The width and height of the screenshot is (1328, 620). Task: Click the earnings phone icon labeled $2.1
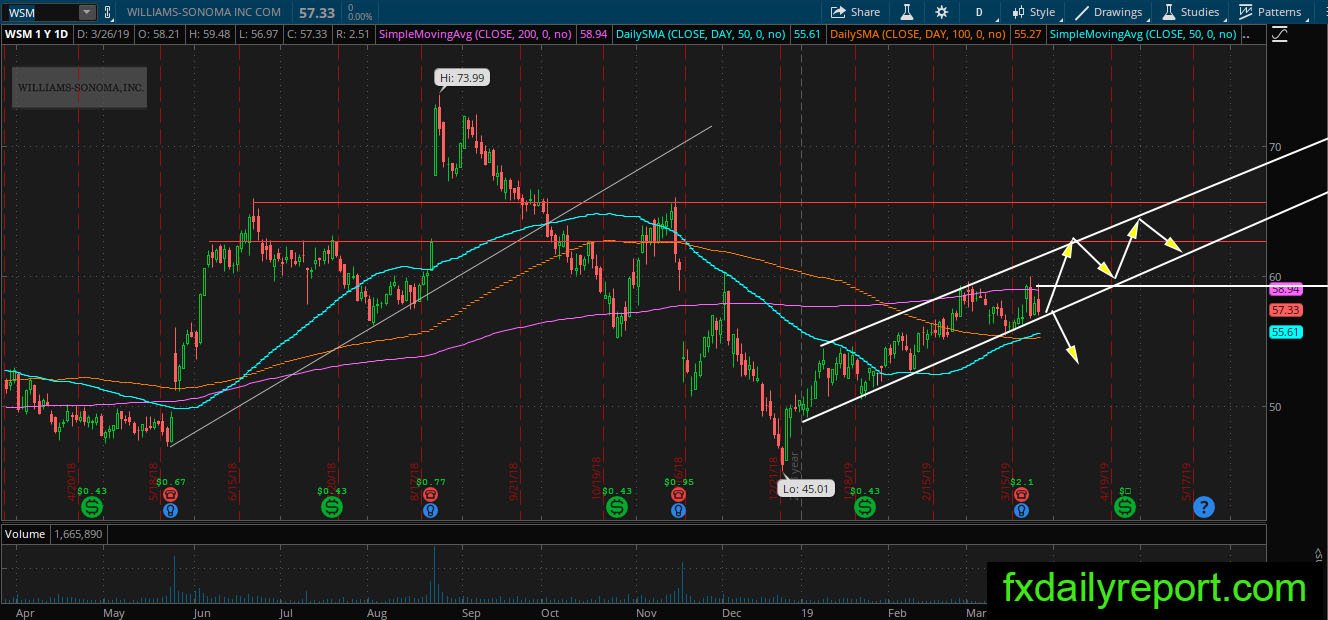[x=1020, y=494]
